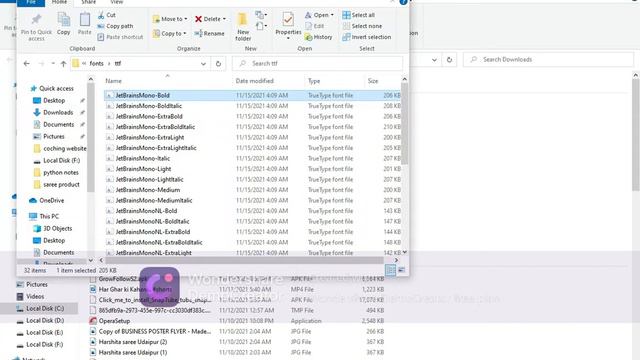The image size is (640, 360).
Task: Open the Properties button
Action: (288, 25)
